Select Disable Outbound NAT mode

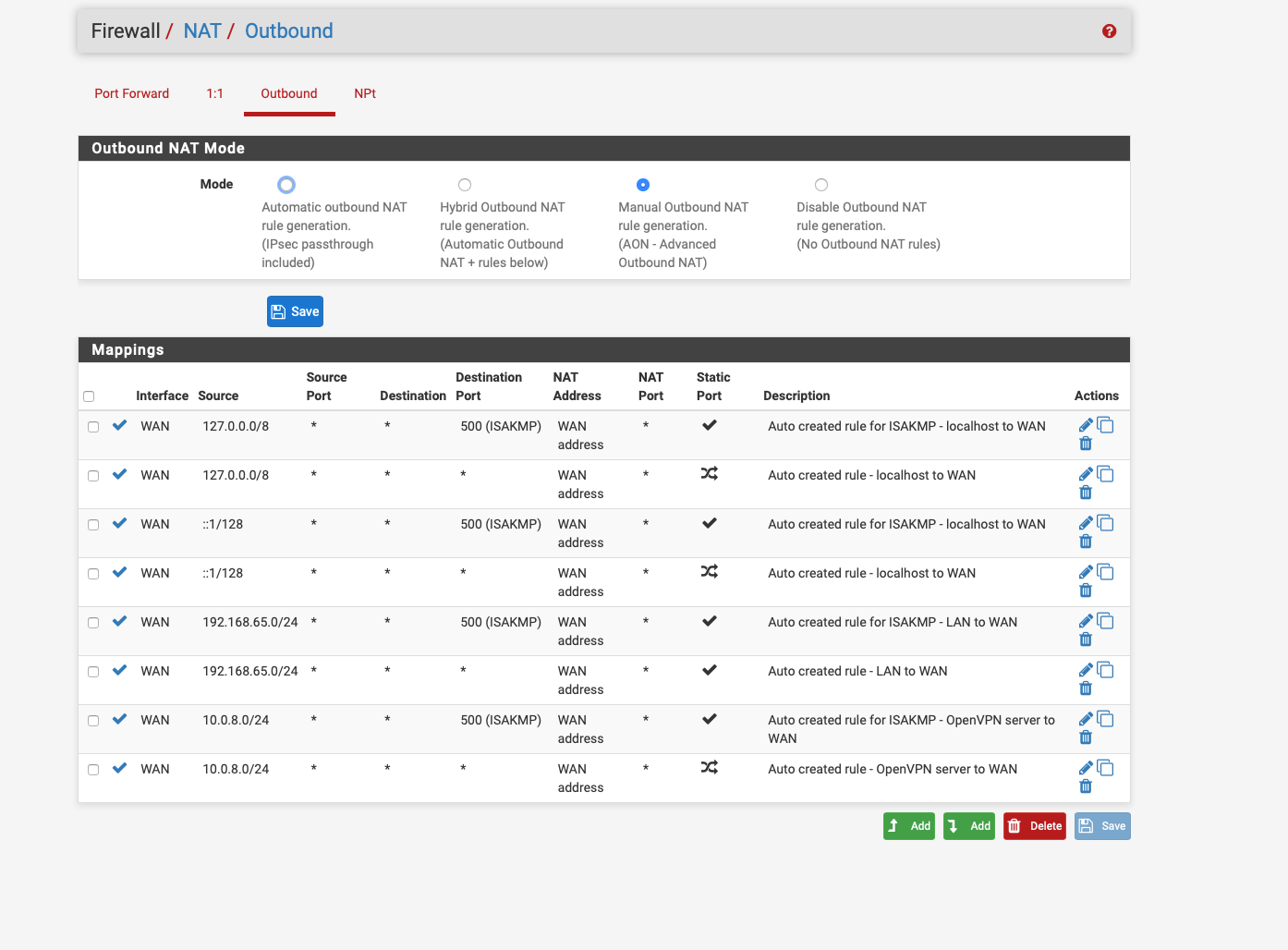point(821,185)
